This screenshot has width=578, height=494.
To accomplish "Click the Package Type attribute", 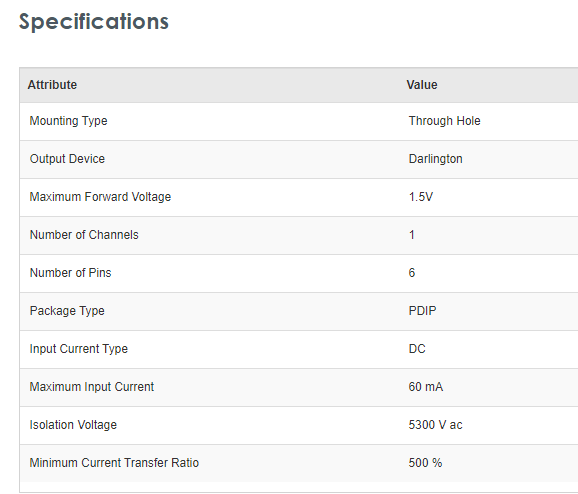I will tap(67, 311).
